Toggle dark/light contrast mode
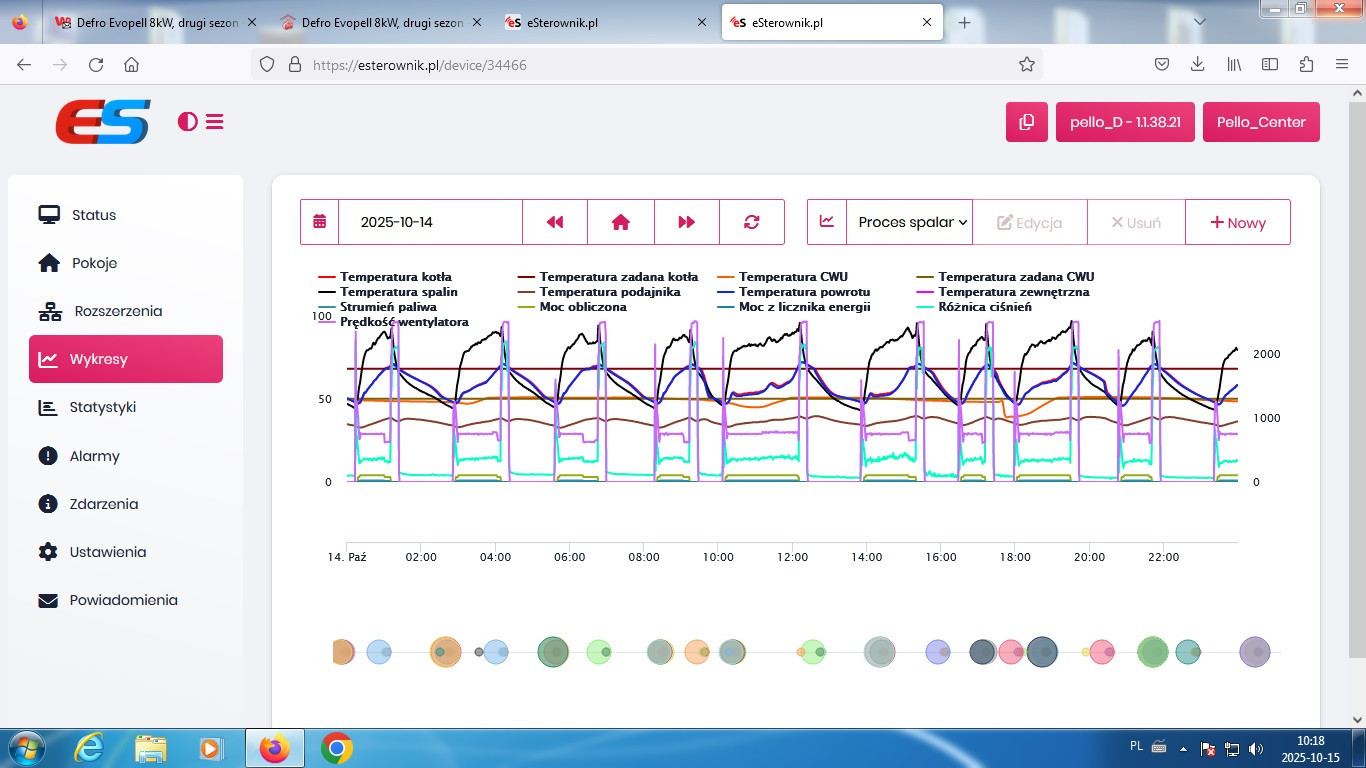1366x768 pixels. [x=187, y=122]
